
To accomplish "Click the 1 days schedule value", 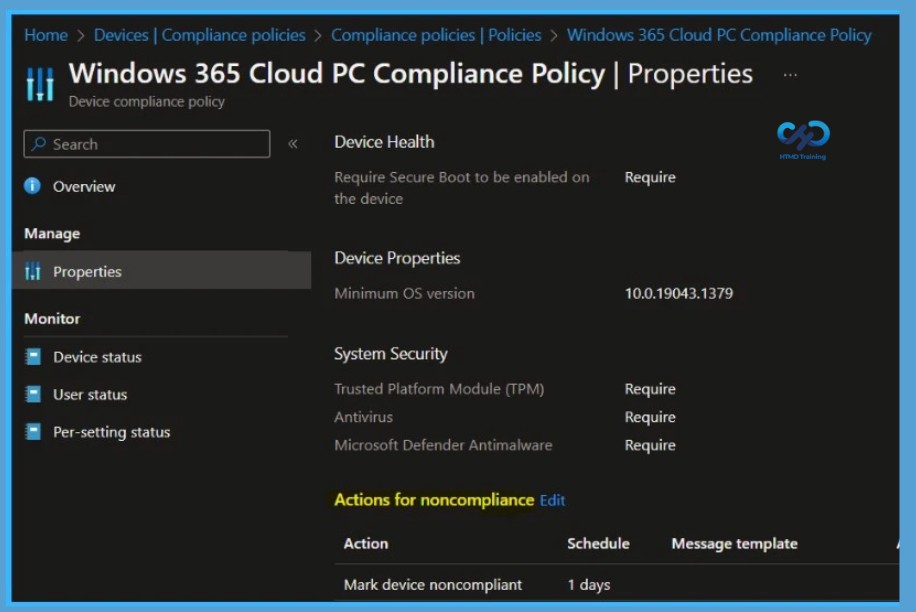I will (x=589, y=585).
